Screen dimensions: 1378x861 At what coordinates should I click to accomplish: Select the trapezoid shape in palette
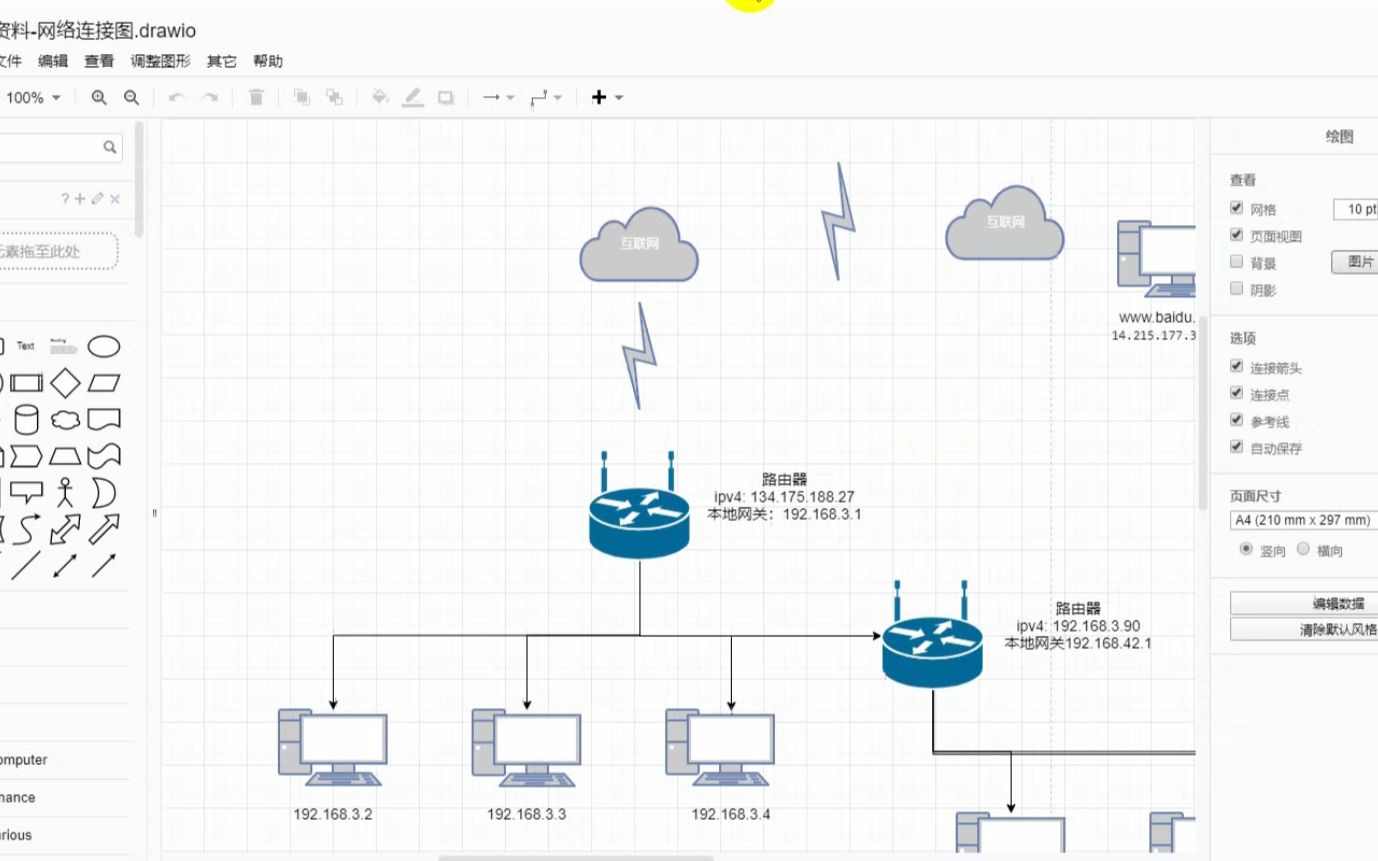coord(65,456)
